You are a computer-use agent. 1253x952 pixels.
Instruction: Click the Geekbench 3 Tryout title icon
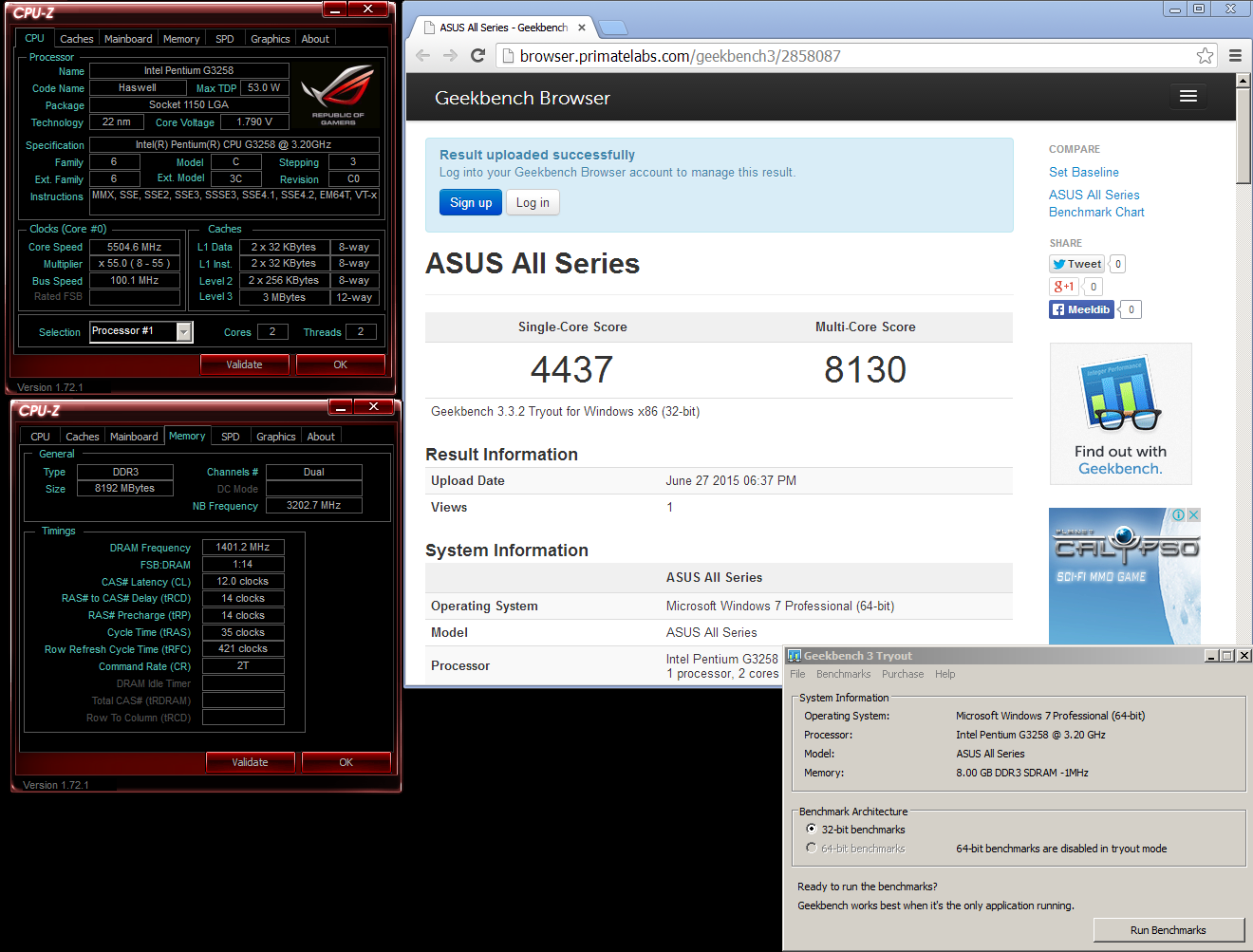[x=795, y=656]
